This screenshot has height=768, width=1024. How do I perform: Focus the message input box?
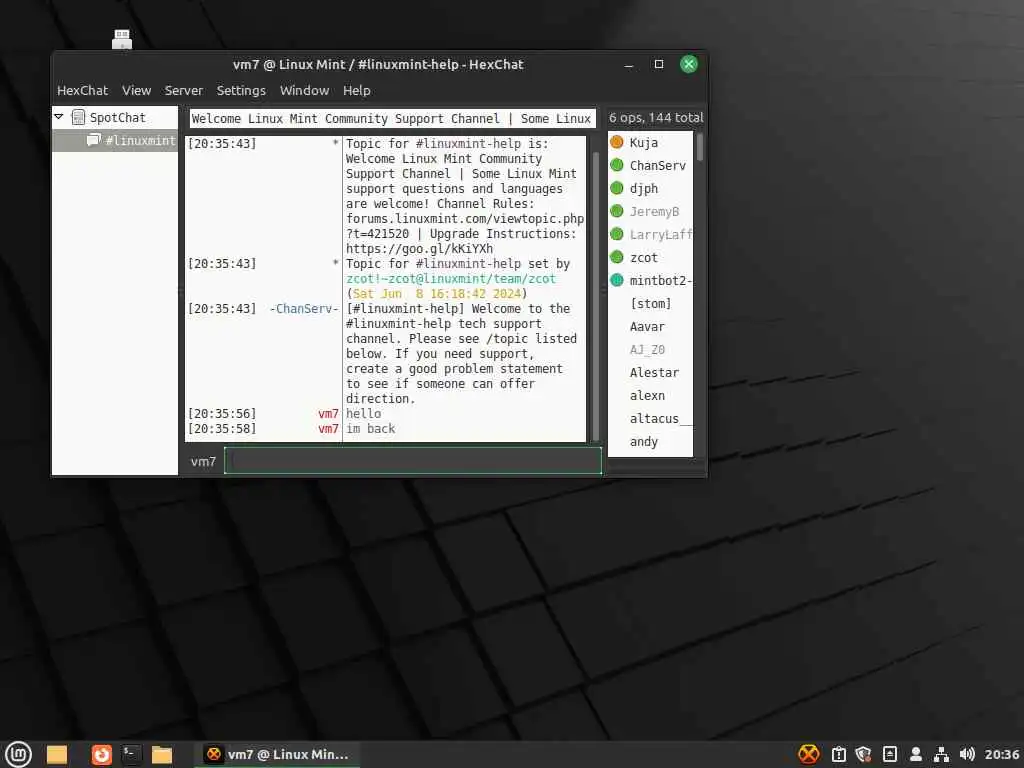413,460
